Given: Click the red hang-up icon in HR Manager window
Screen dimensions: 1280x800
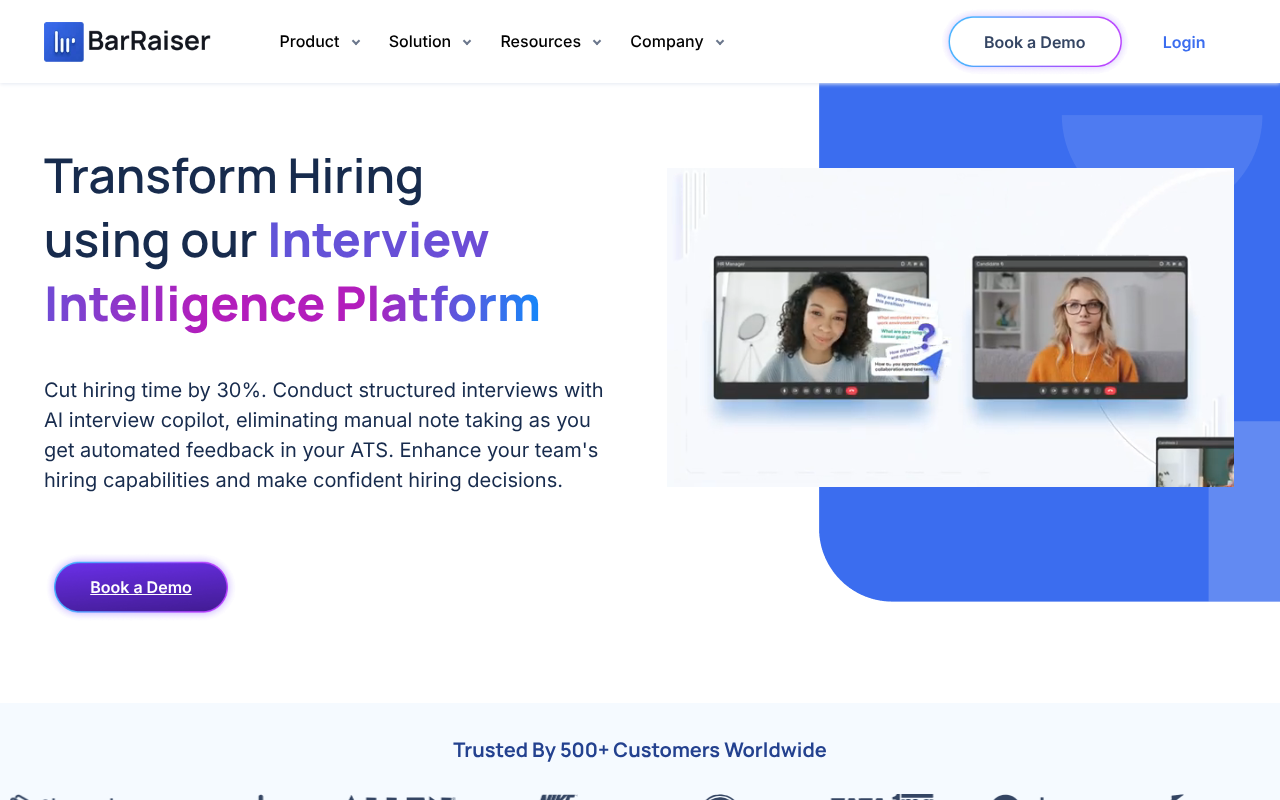Looking at the screenshot, I should click(851, 390).
